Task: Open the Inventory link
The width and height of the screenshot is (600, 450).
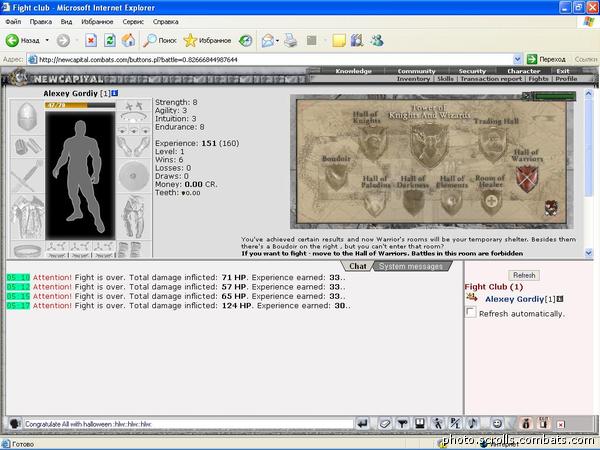Action: (413, 79)
